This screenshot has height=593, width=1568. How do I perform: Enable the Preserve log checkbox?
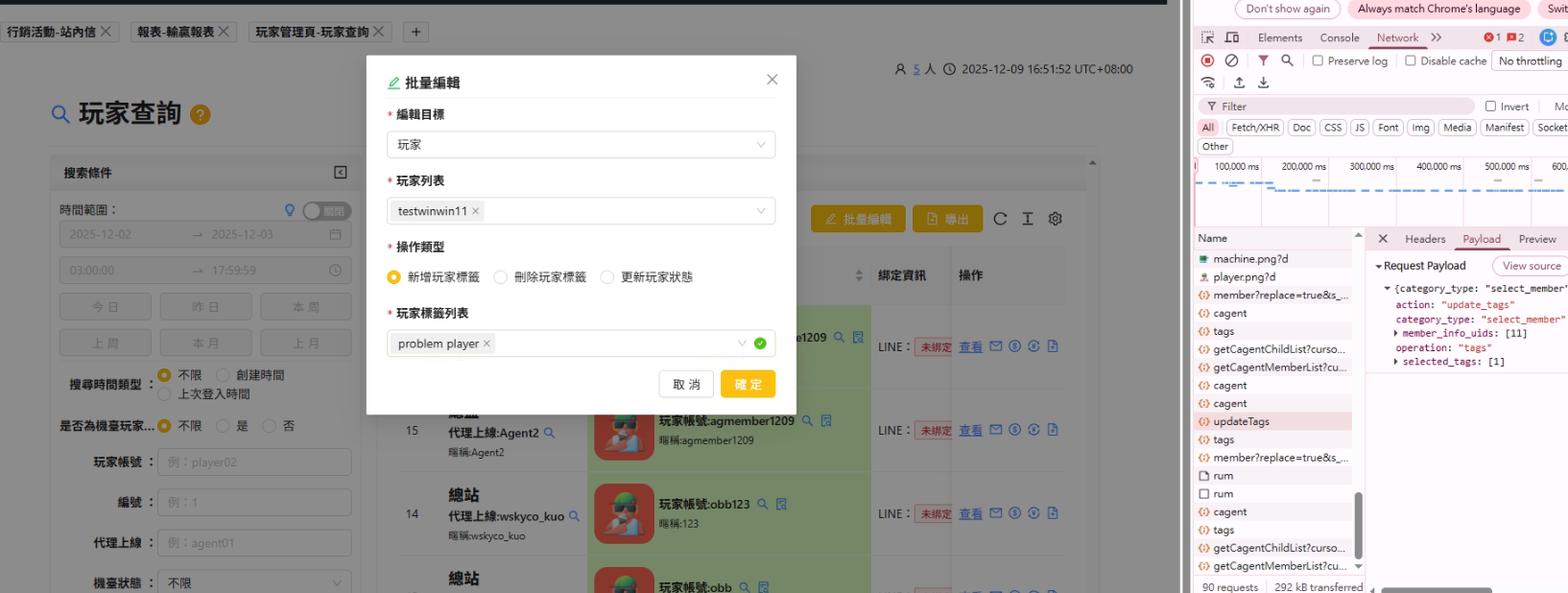click(x=1318, y=60)
